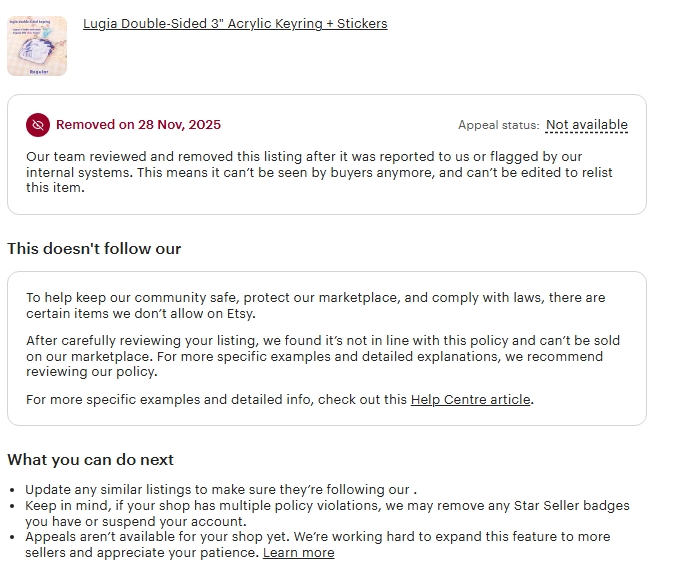
Task: Click the Star Seller badges bullet text
Action: [x=326, y=513]
